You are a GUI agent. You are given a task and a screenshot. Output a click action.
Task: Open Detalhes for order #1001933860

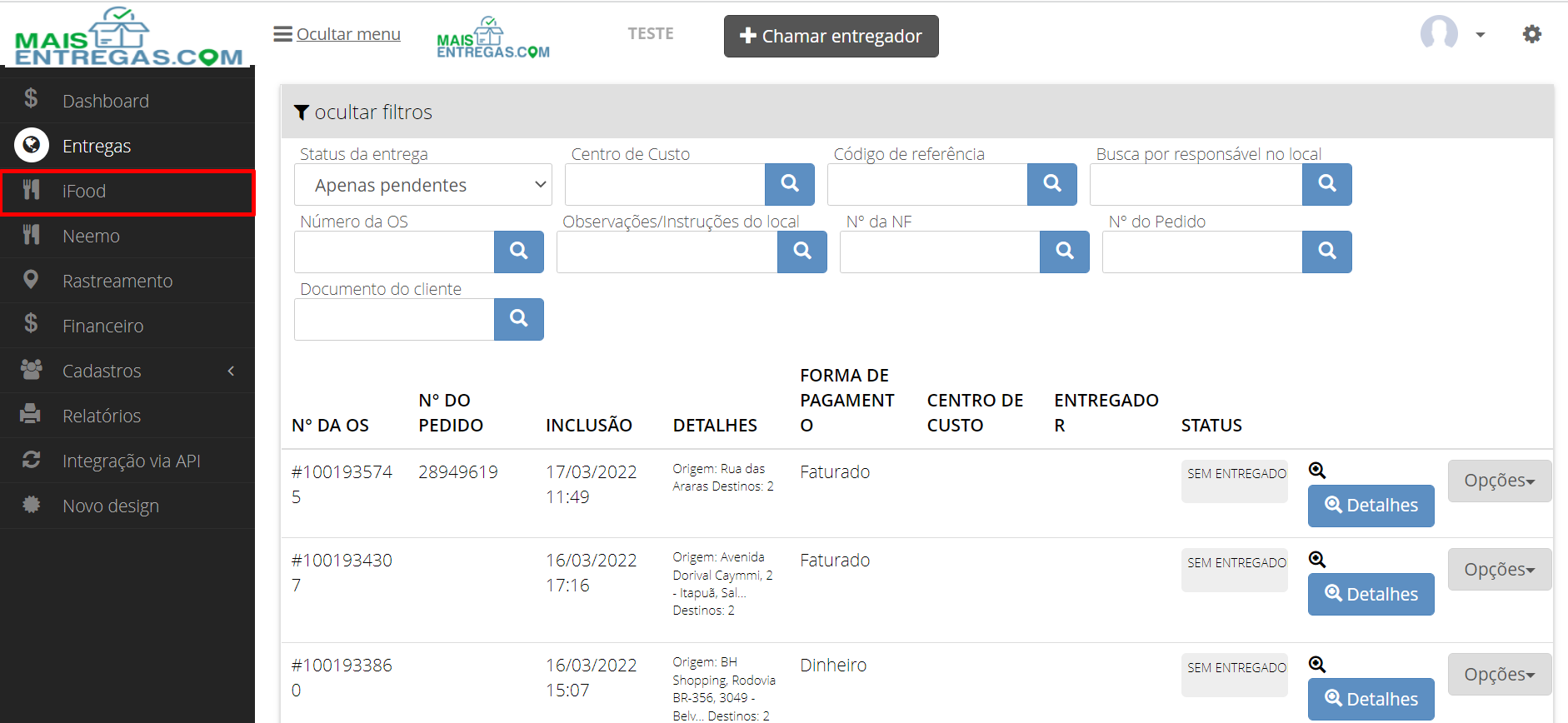1371,700
